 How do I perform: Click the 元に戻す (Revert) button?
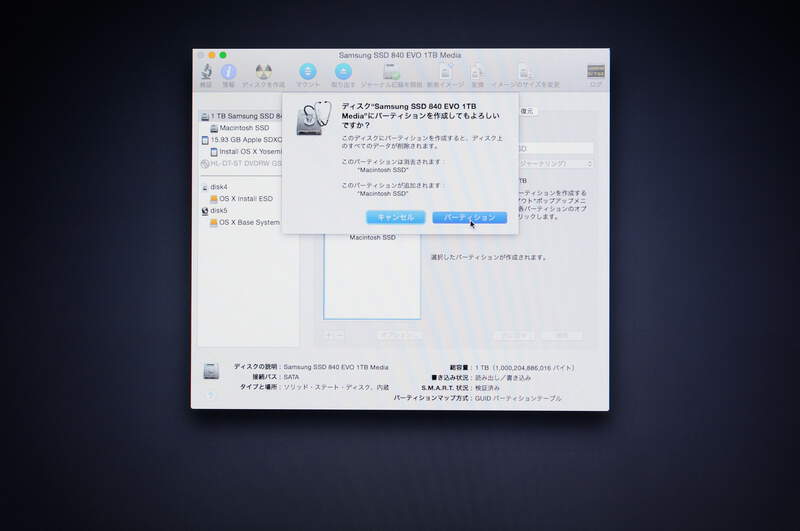click(x=514, y=336)
